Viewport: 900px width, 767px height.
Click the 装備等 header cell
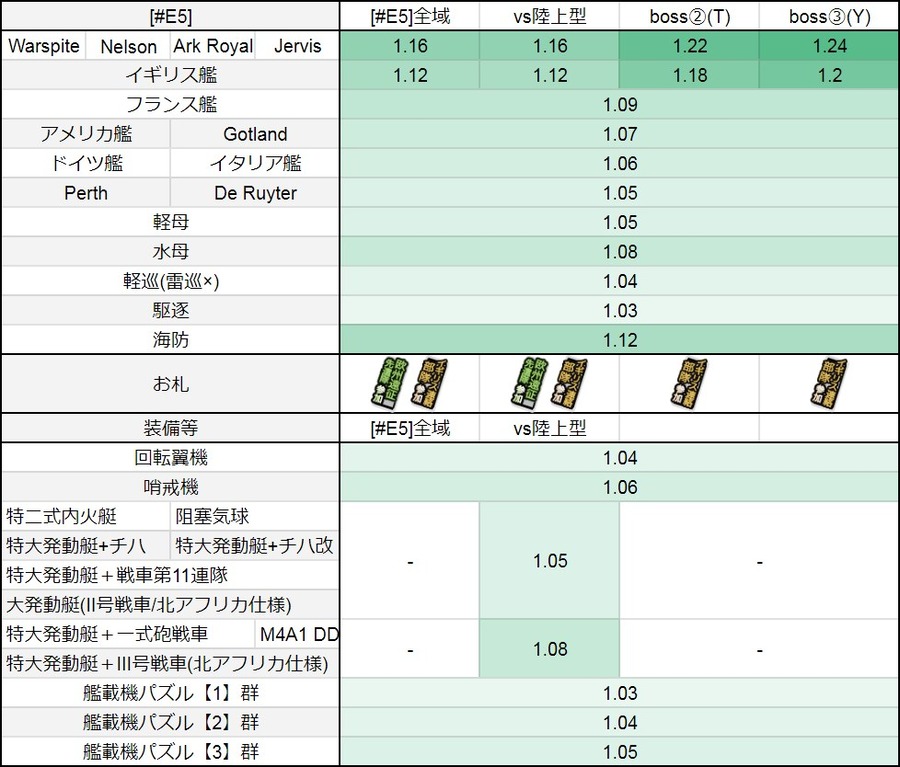point(170,428)
